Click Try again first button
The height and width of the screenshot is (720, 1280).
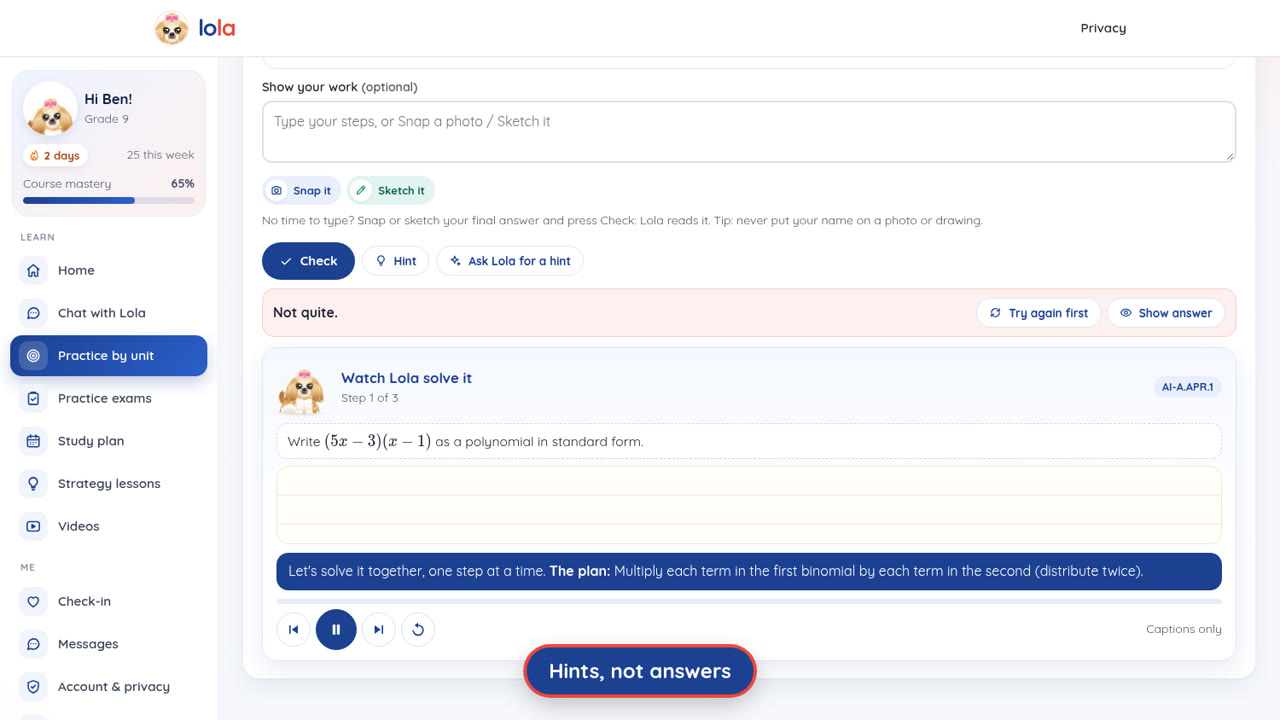(1039, 313)
